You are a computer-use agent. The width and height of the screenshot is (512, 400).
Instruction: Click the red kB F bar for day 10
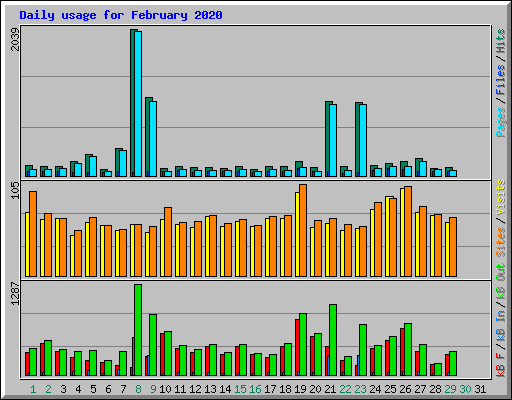click(162, 354)
